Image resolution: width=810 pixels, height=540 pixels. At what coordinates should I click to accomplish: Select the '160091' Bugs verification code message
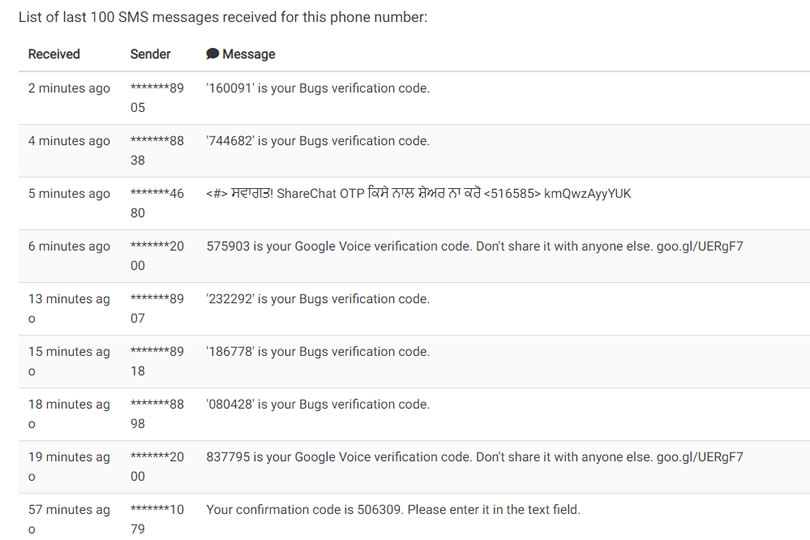pos(318,88)
